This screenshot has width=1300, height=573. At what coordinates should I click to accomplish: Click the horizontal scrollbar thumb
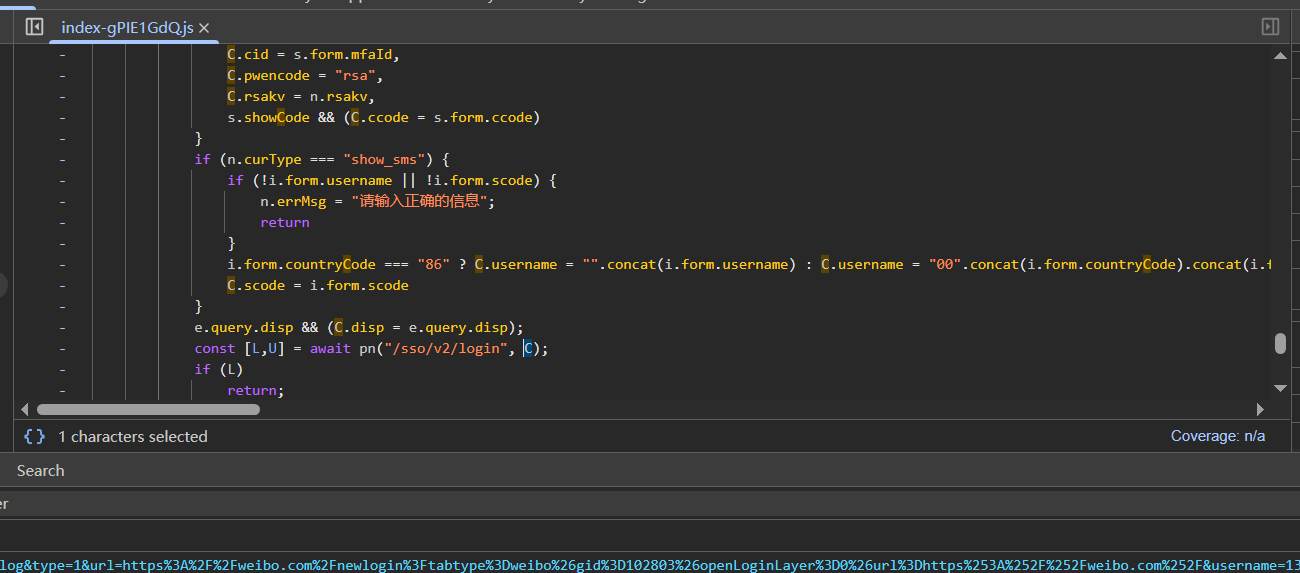click(x=148, y=409)
